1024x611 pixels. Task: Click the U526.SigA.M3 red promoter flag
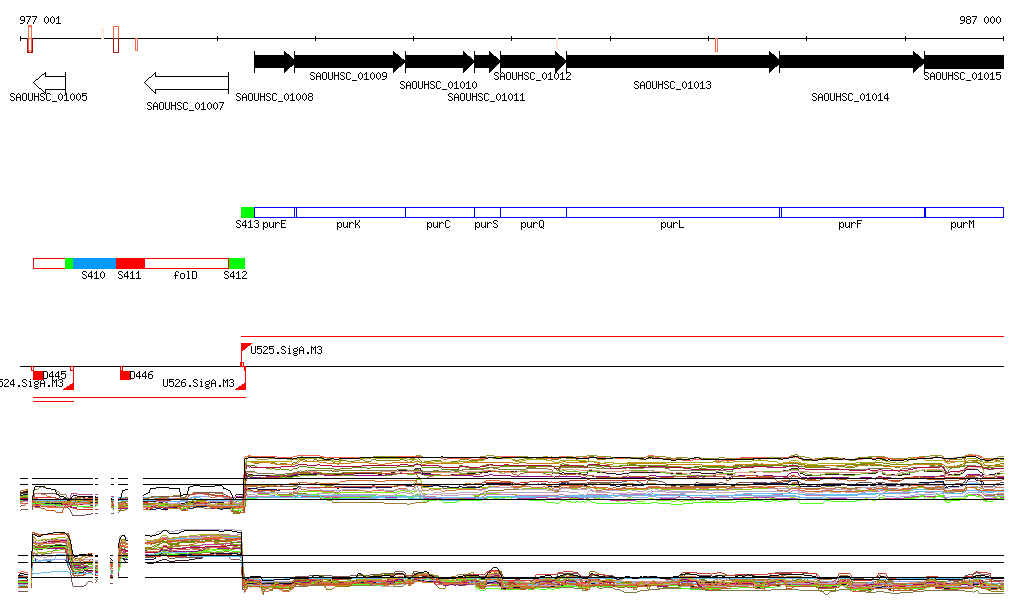(240, 385)
